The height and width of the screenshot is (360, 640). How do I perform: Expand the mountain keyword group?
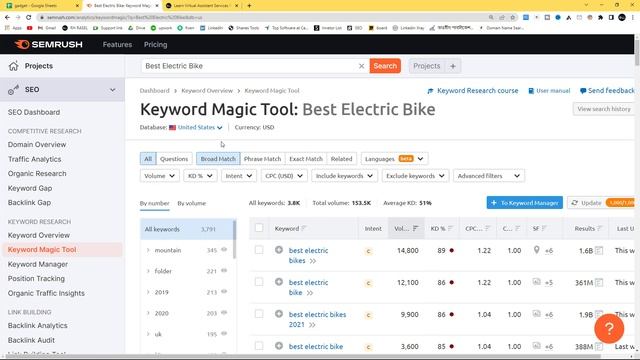148,250
